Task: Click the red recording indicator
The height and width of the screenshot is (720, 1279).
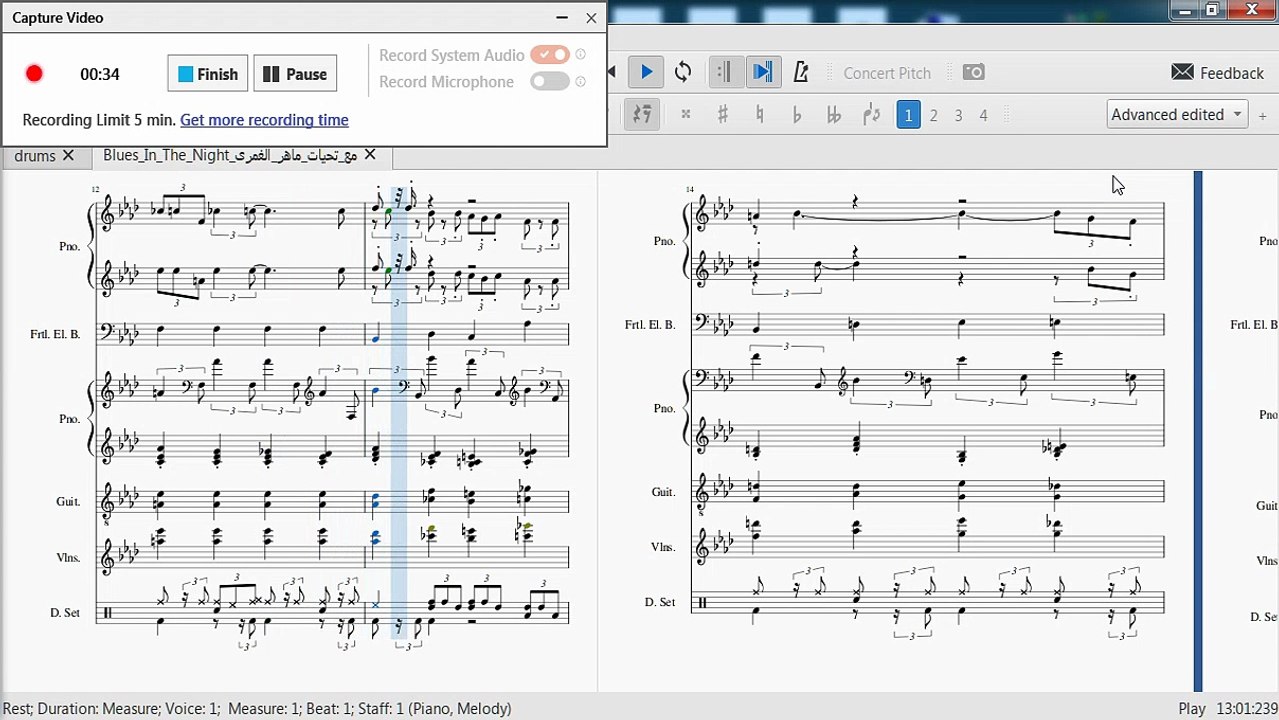Action: coord(34,74)
